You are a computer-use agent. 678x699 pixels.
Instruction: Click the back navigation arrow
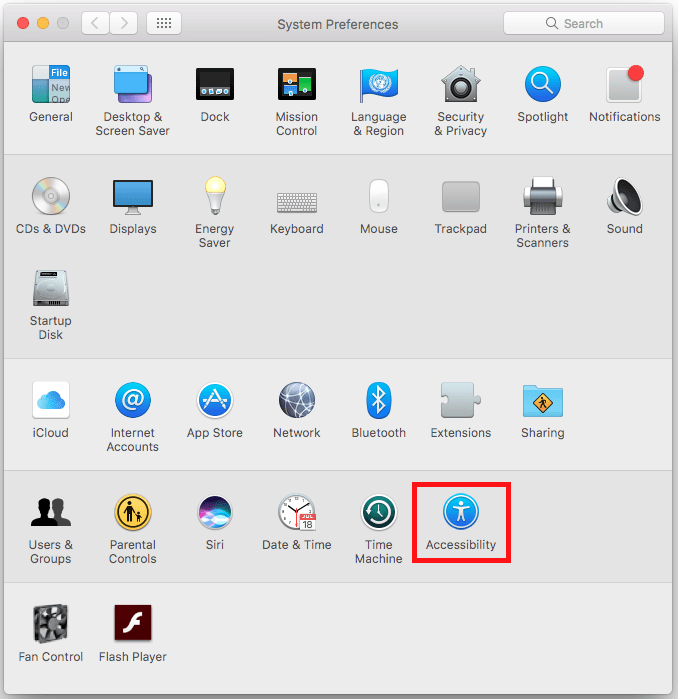click(95, 23)
